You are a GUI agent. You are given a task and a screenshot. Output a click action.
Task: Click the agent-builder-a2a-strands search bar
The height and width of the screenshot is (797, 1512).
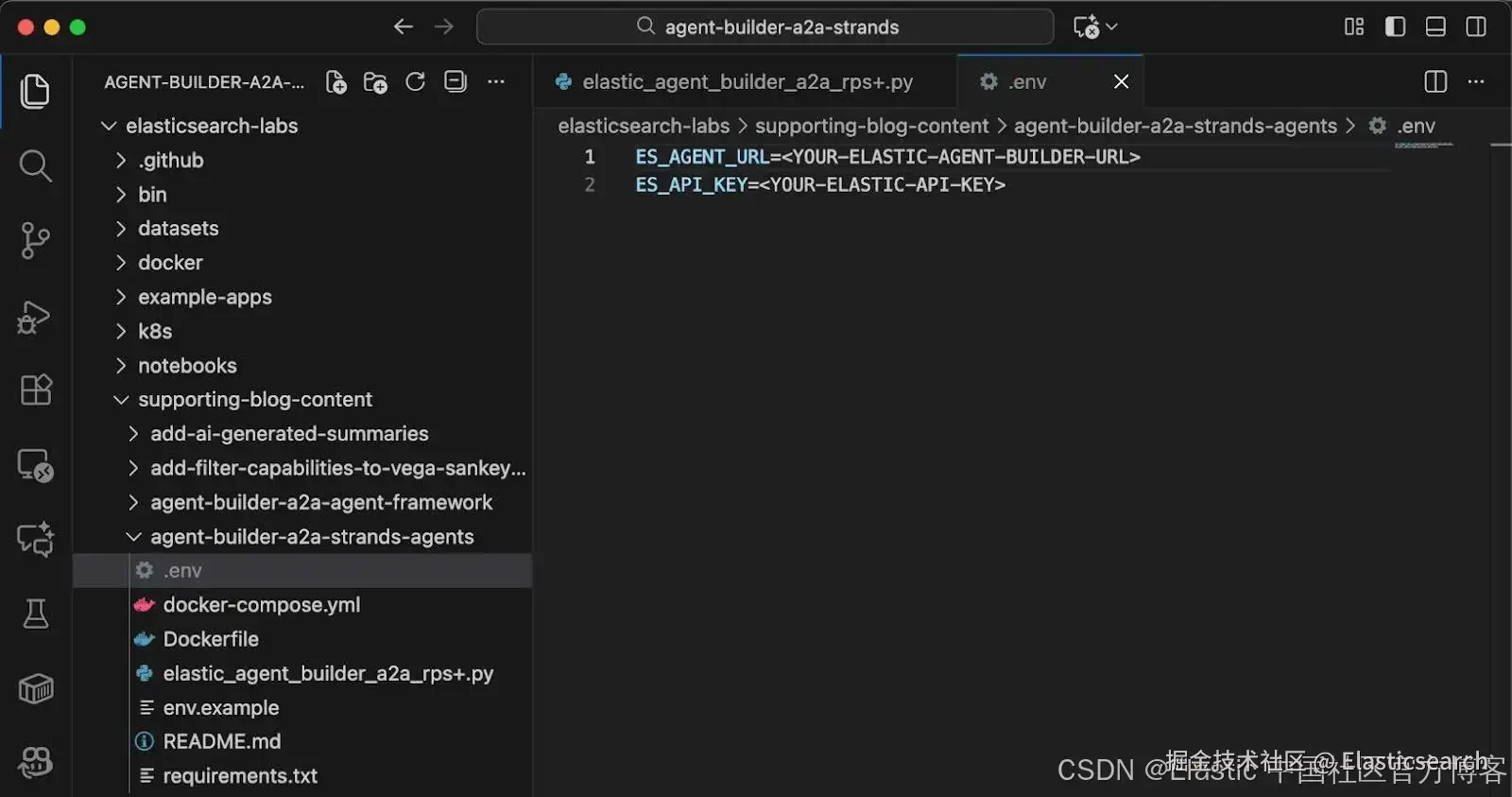coord(765,26)
